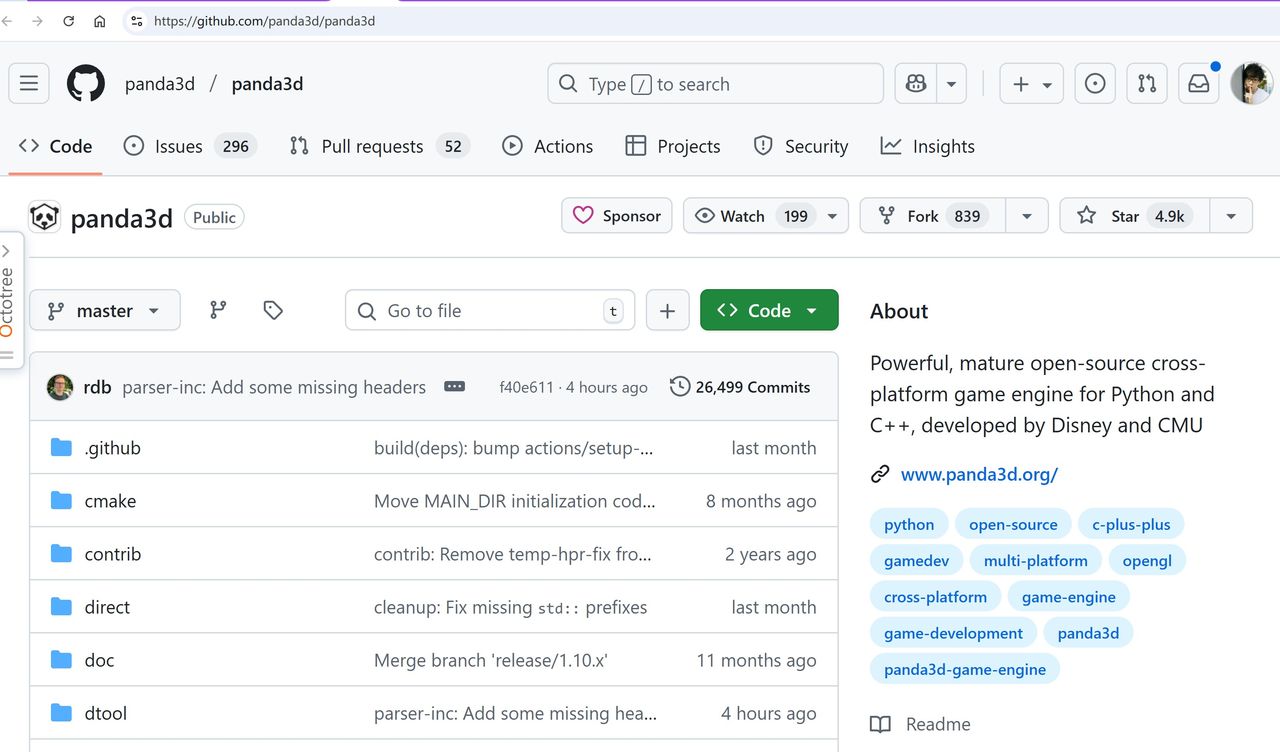
Task: Expand the Octotree sidebar panel
Action: (7, 300)
